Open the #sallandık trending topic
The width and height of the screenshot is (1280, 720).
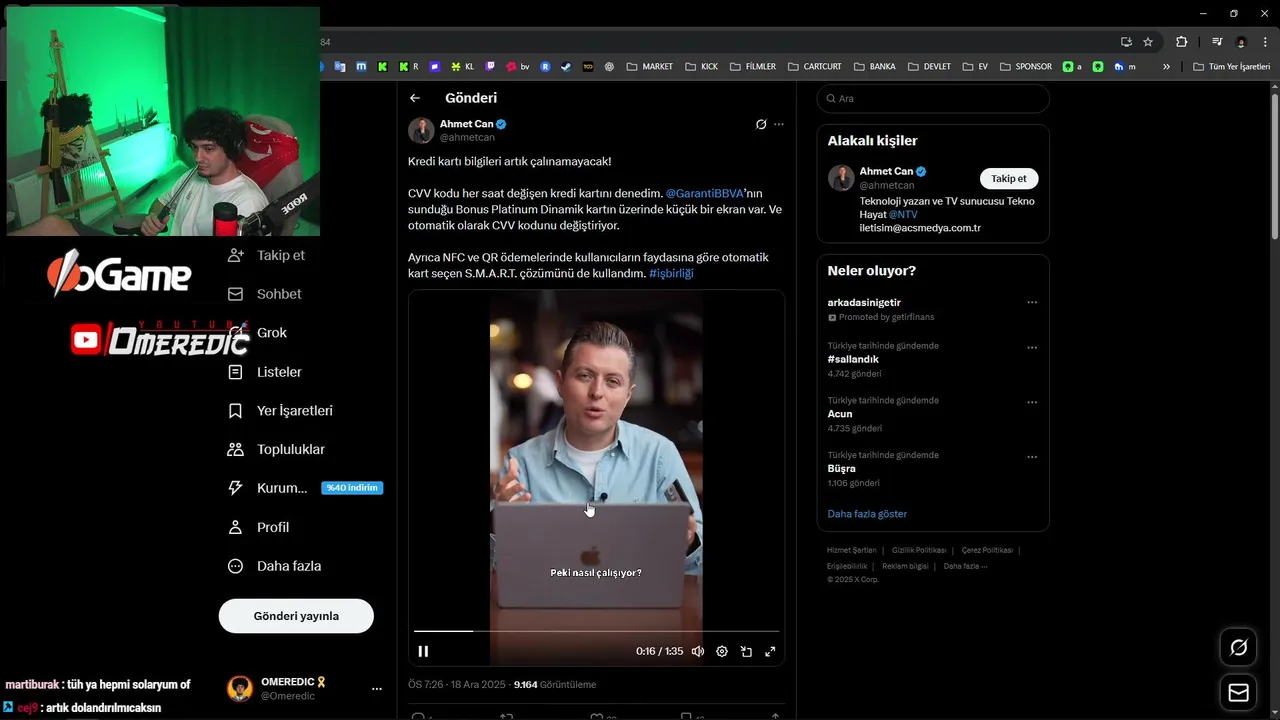[x=853, y=359]
